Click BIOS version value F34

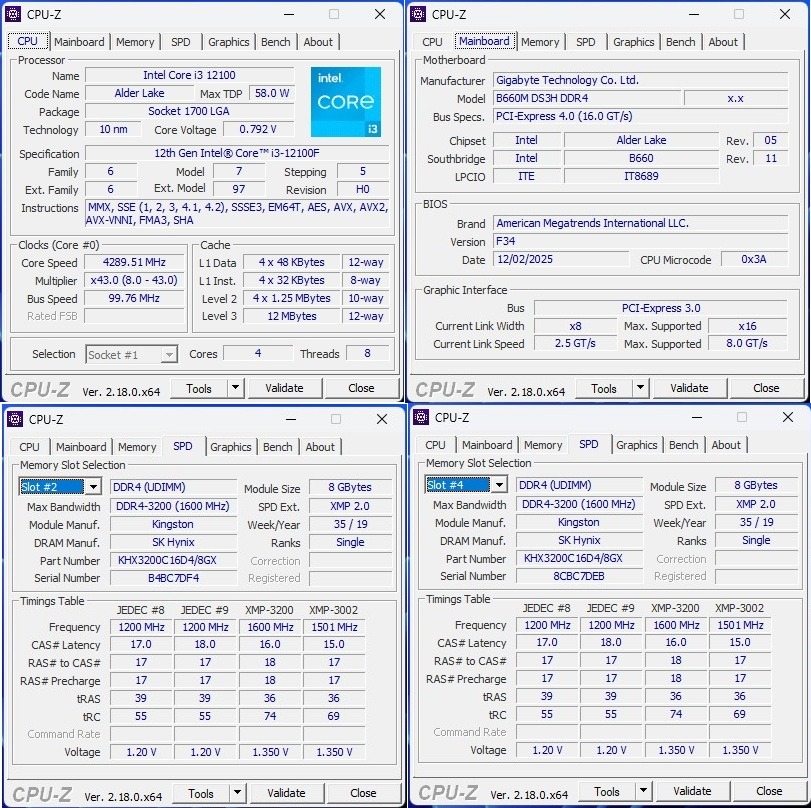click(640, 241)
